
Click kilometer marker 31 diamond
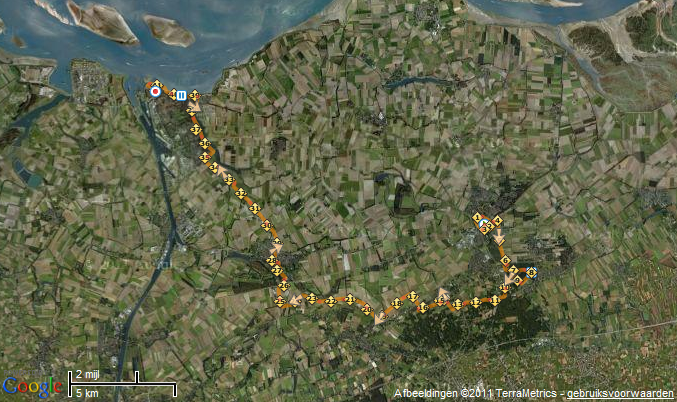click(255, 209)
